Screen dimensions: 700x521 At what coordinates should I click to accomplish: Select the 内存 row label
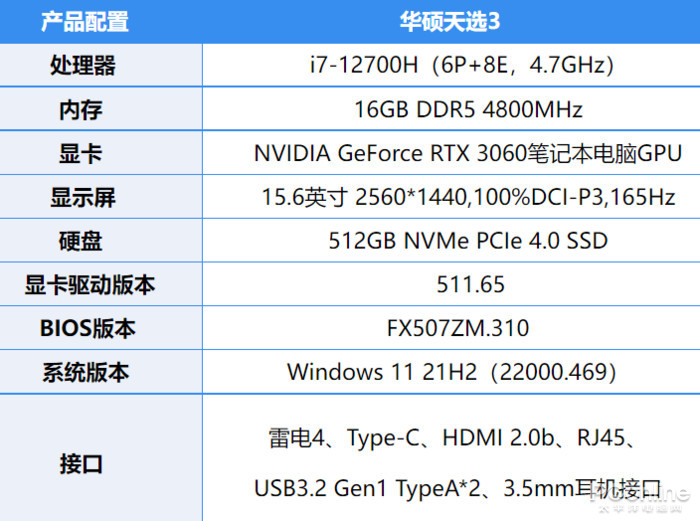point(84,110)
